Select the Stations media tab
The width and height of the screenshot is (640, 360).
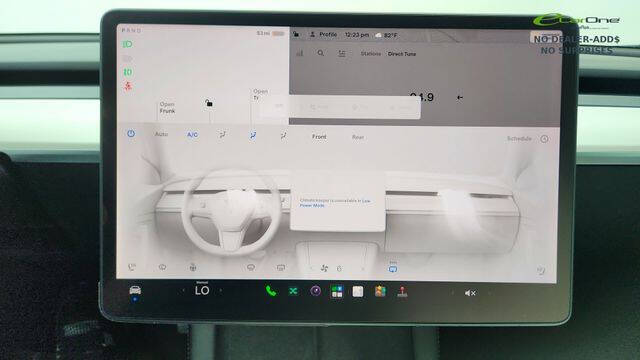coord(371,53)
